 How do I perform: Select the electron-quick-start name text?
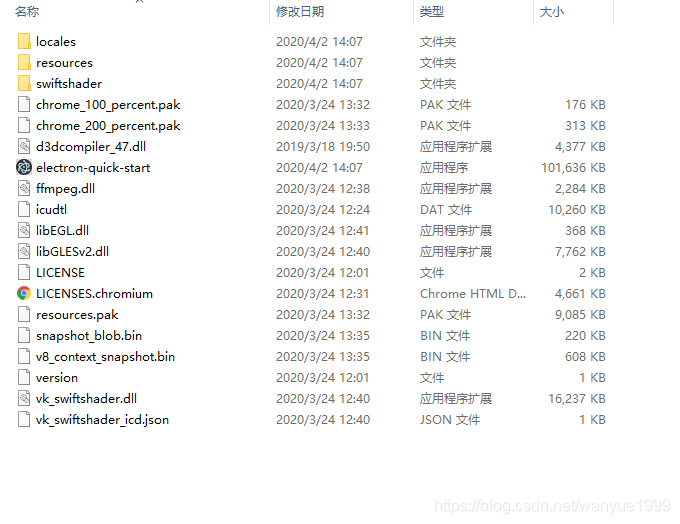(x=93, y=168)
